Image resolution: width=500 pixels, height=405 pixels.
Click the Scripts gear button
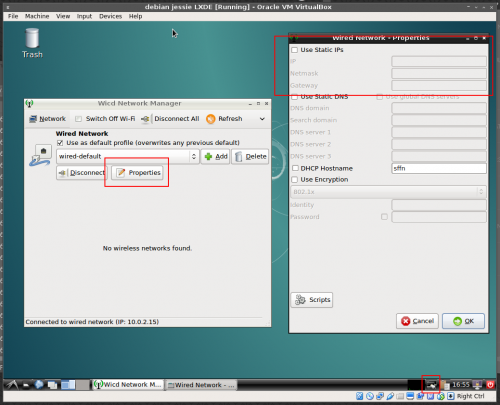pos(312,300)
